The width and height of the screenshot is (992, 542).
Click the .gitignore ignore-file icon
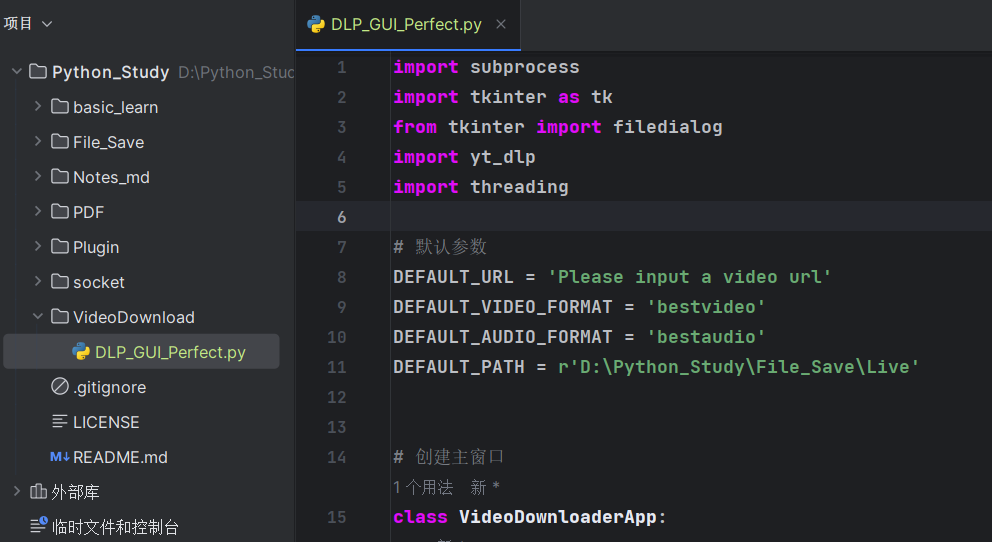click(x=59, y=386)
